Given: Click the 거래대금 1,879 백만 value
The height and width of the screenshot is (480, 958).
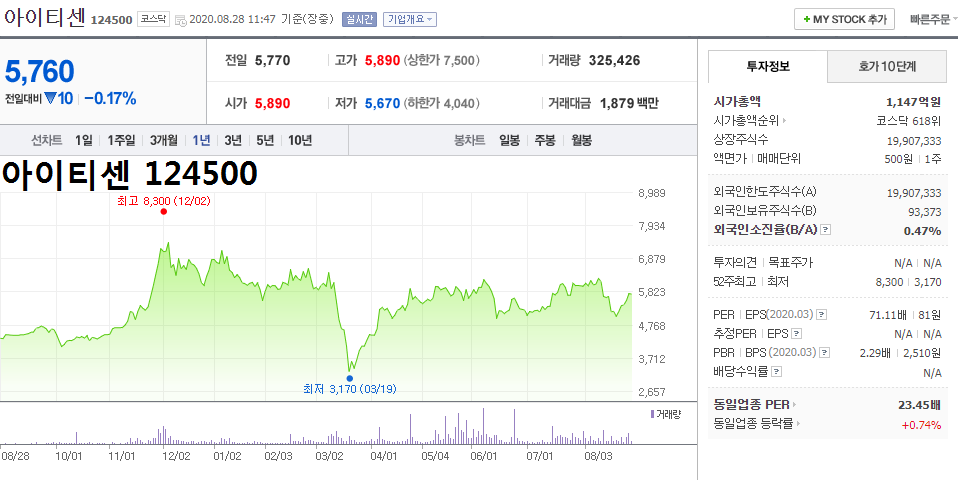Looking at the screenshot, I should click(629, 103).
